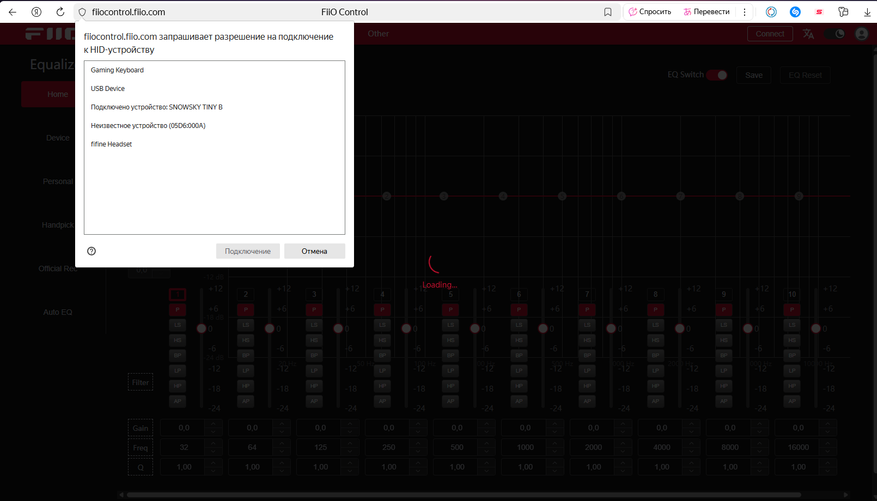Screen dimensions: 877x501
Task: Select EQ band number 10 box
Action: [x=792, y=294]
